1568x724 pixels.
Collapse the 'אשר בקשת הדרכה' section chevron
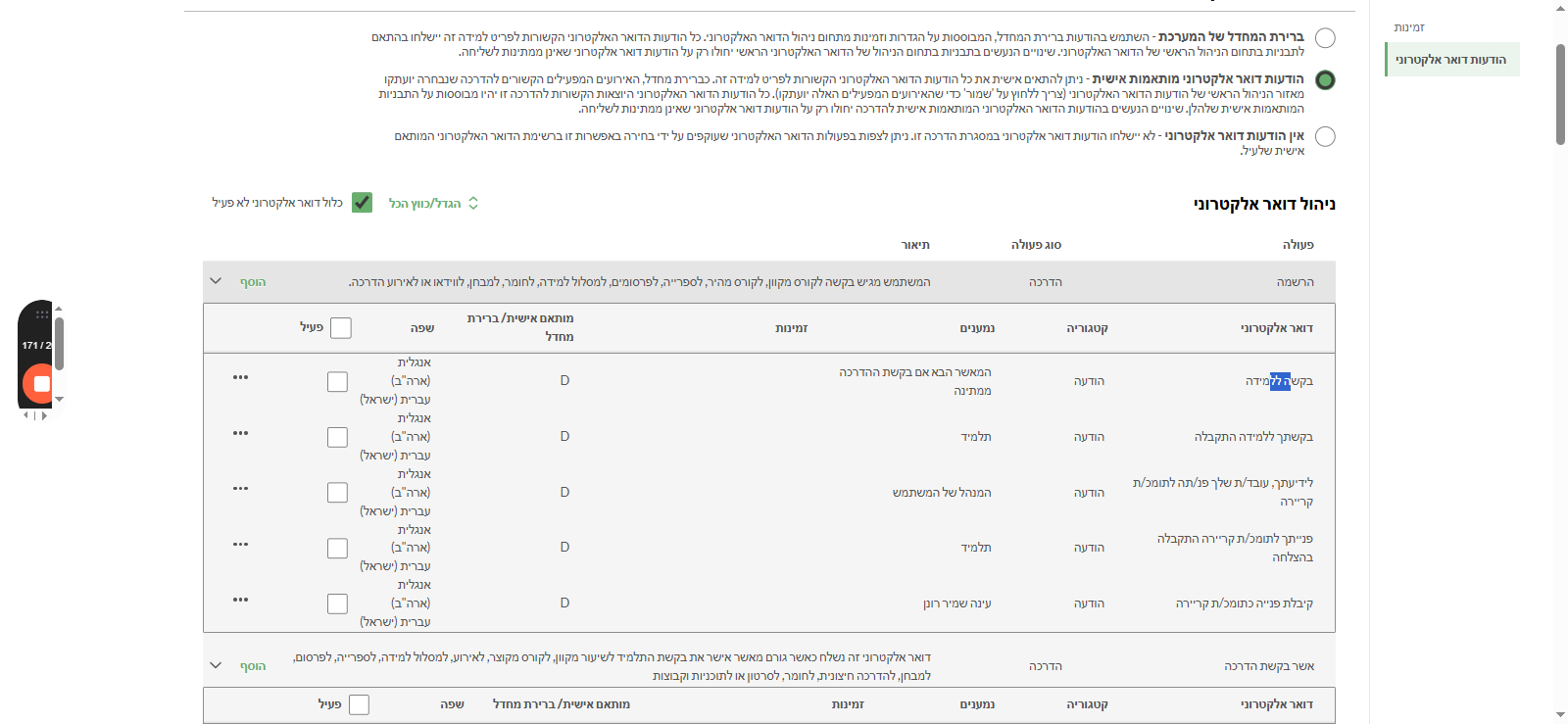[x=216, y=665]
